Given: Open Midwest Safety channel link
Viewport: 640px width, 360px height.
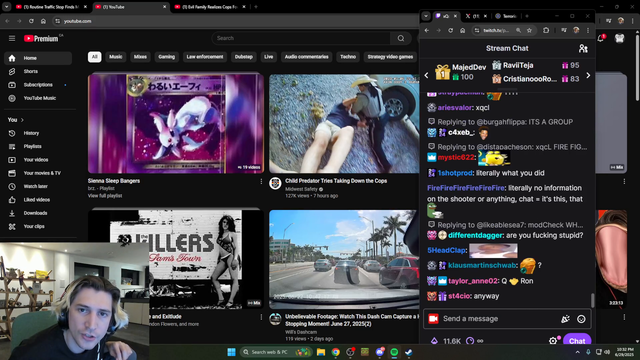Looking at the screenshot, I should [301, 189].
